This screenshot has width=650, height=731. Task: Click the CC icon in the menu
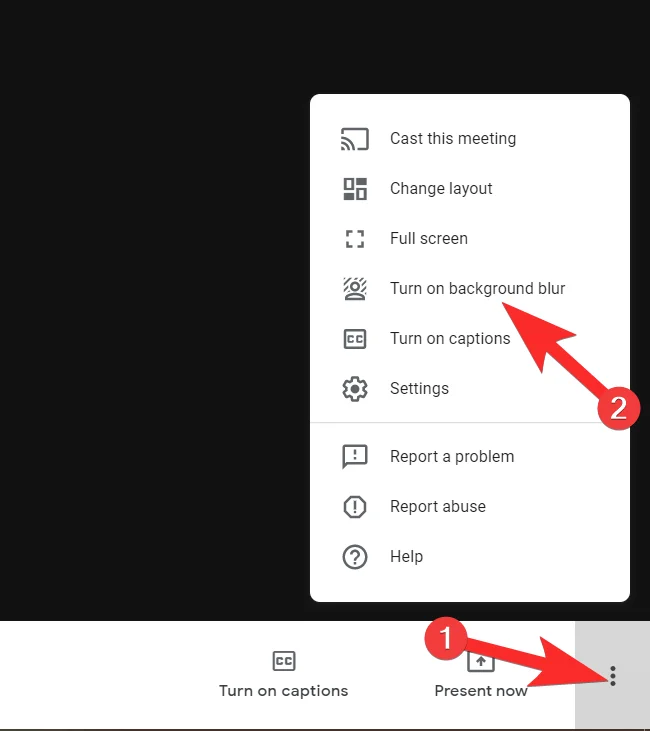click(355, 339)
